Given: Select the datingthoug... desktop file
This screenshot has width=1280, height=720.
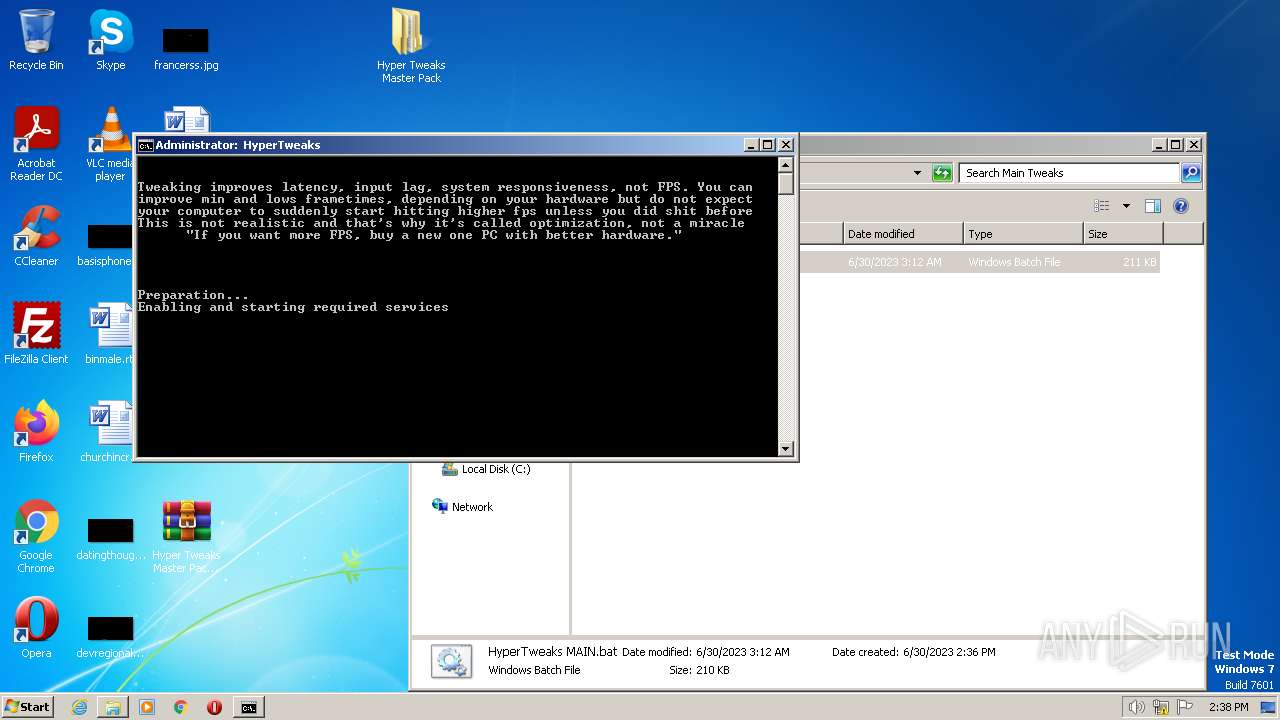Looking at the screenshot, I should (110, 540).
